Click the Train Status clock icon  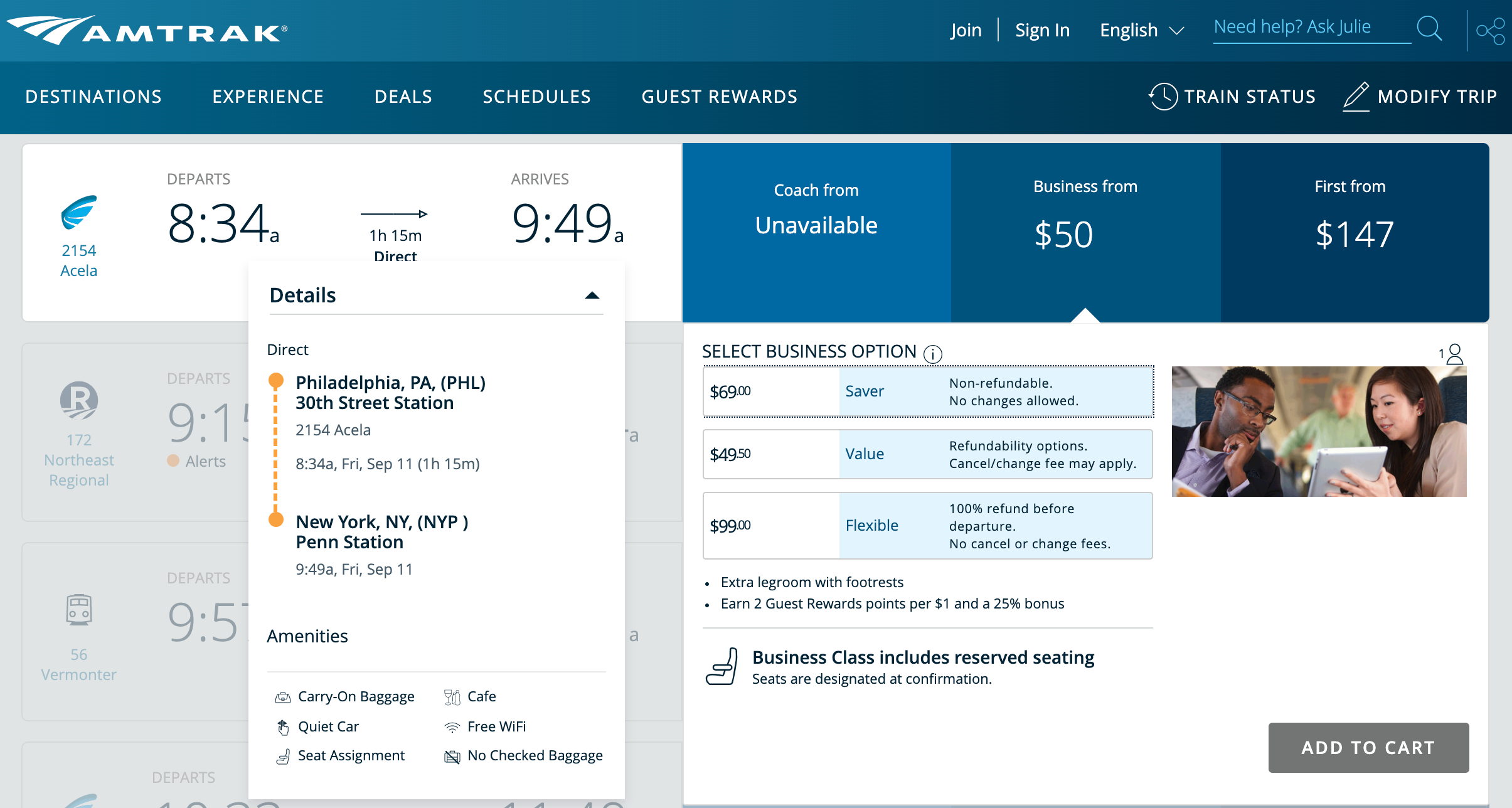pos(1163,97)
